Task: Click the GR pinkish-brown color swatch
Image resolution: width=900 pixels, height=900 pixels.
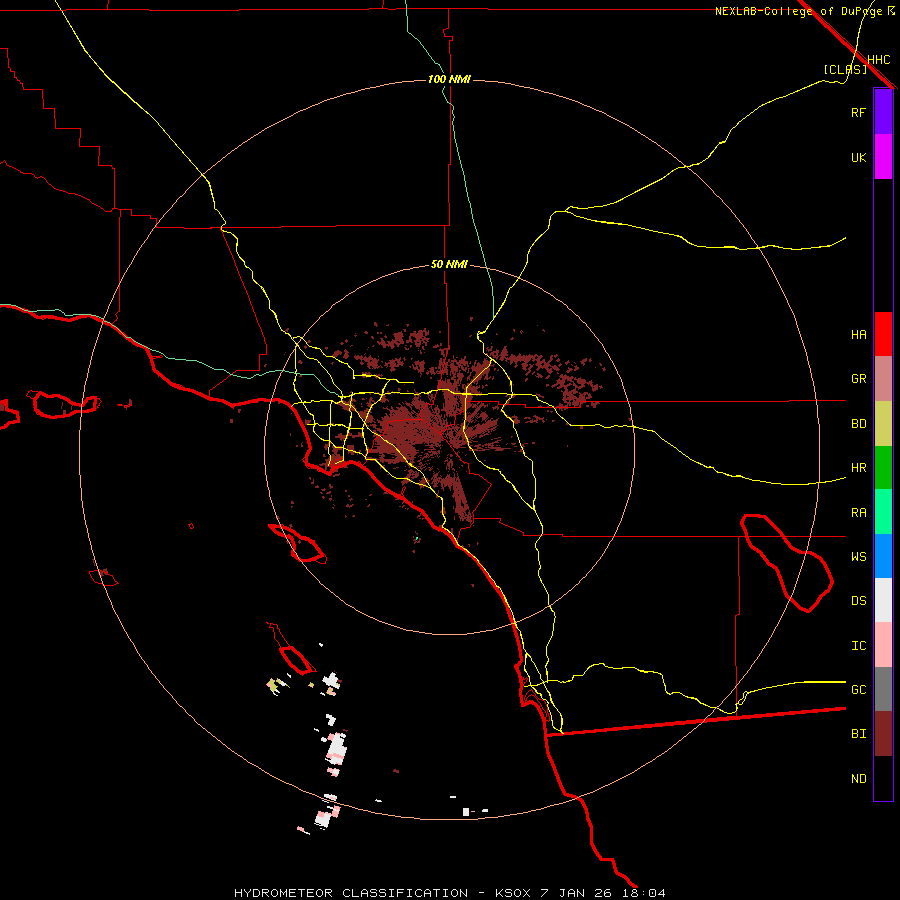Action: [x=883, y=379]
